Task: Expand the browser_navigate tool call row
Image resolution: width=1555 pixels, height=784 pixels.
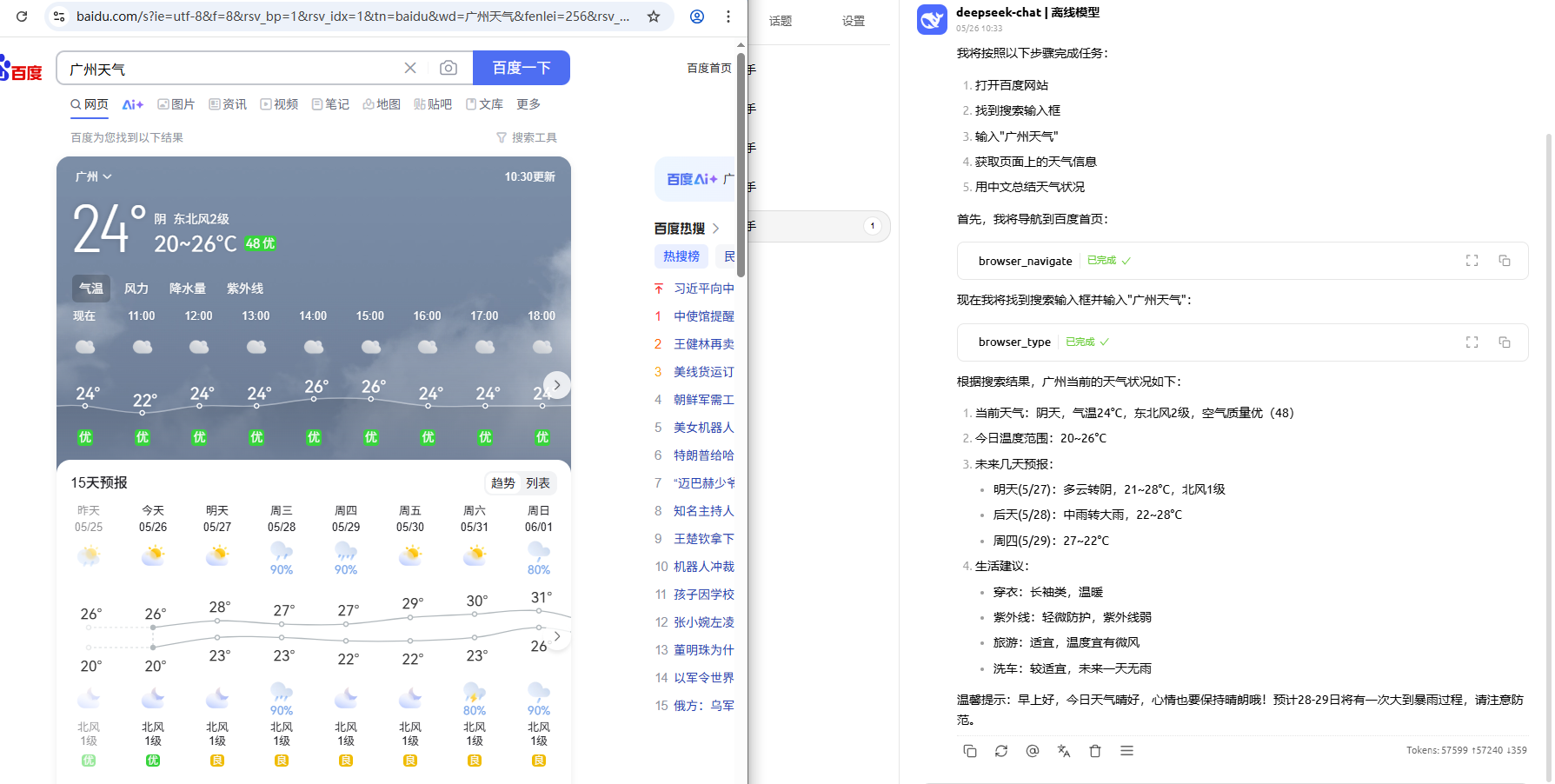Action: click(x=1242, y=261)
